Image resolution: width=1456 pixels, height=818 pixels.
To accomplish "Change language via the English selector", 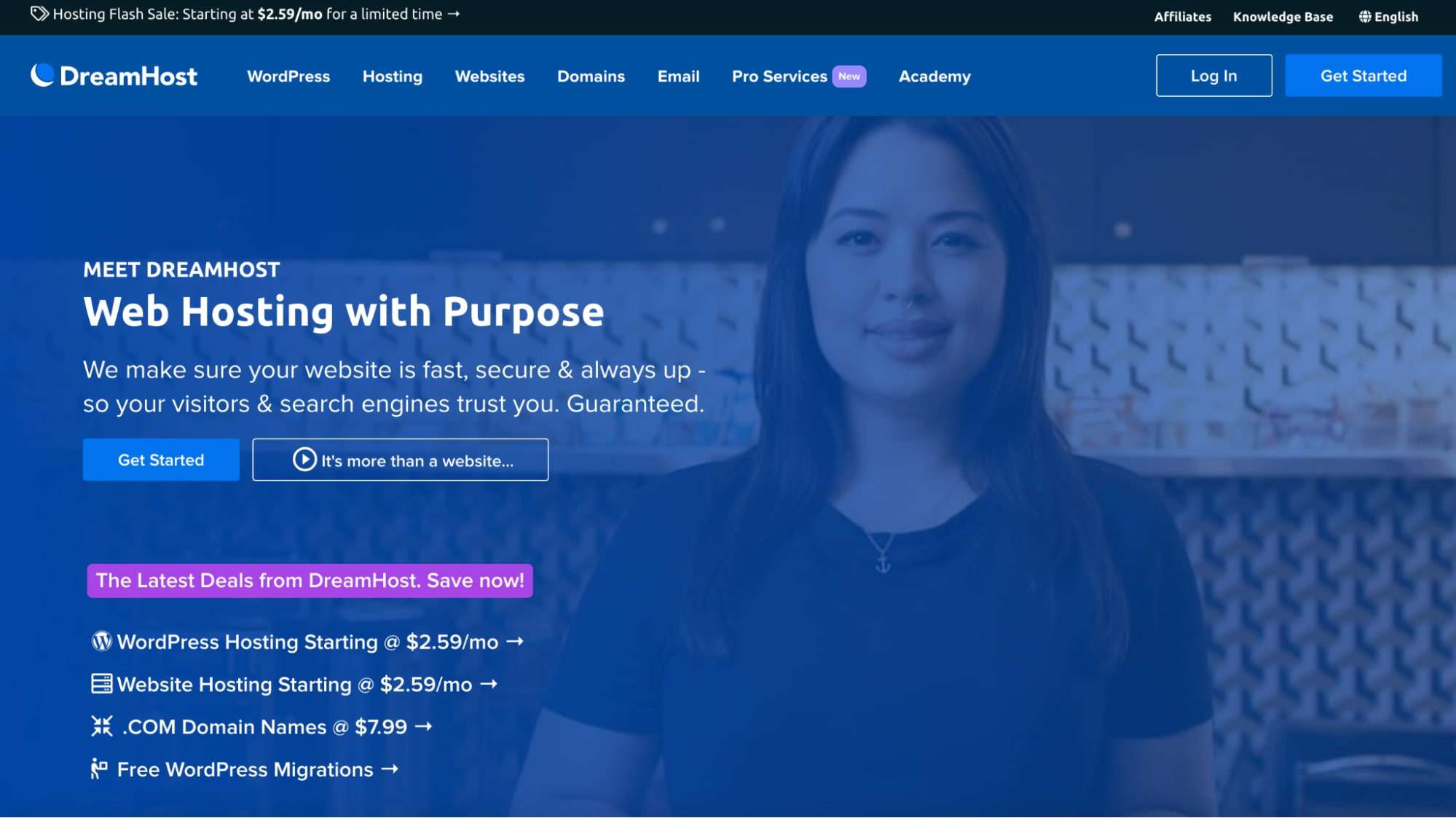I will pos(1388,17).
